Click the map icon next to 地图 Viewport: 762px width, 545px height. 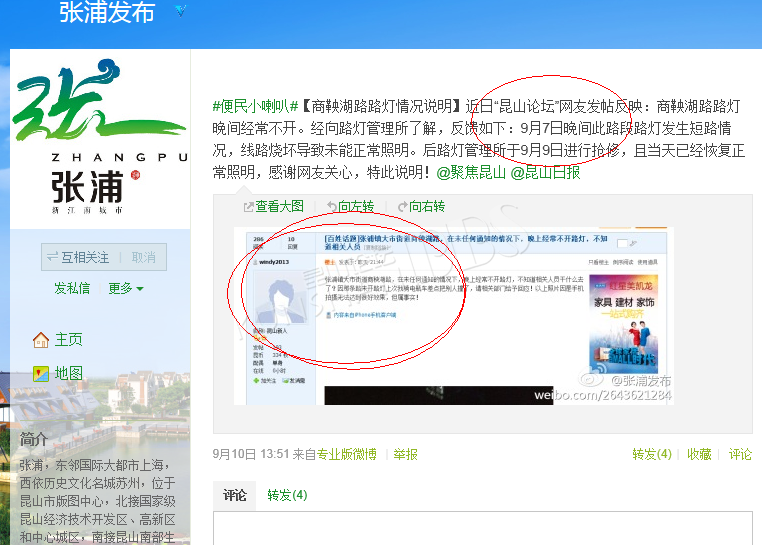pos(41,373)
